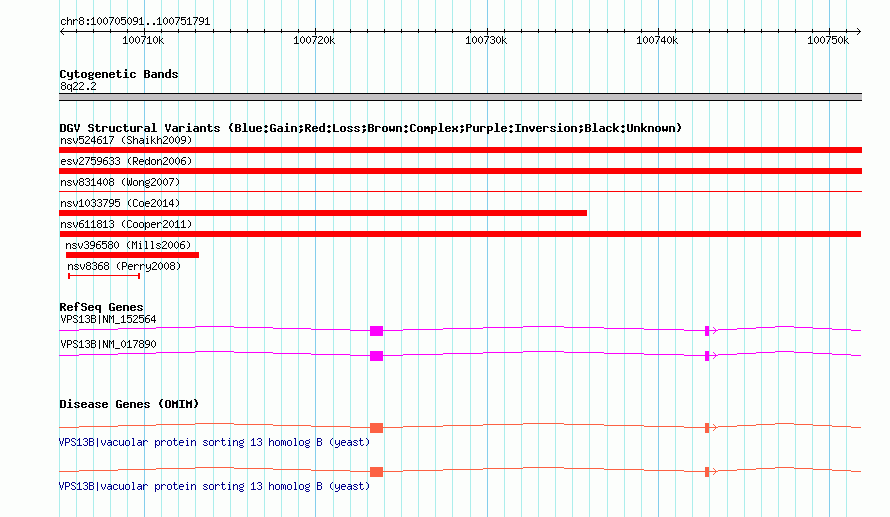Click the 100750k ruler position label
Image resolution: width=890 pixels, height=517 pixels.
[828, 40]
